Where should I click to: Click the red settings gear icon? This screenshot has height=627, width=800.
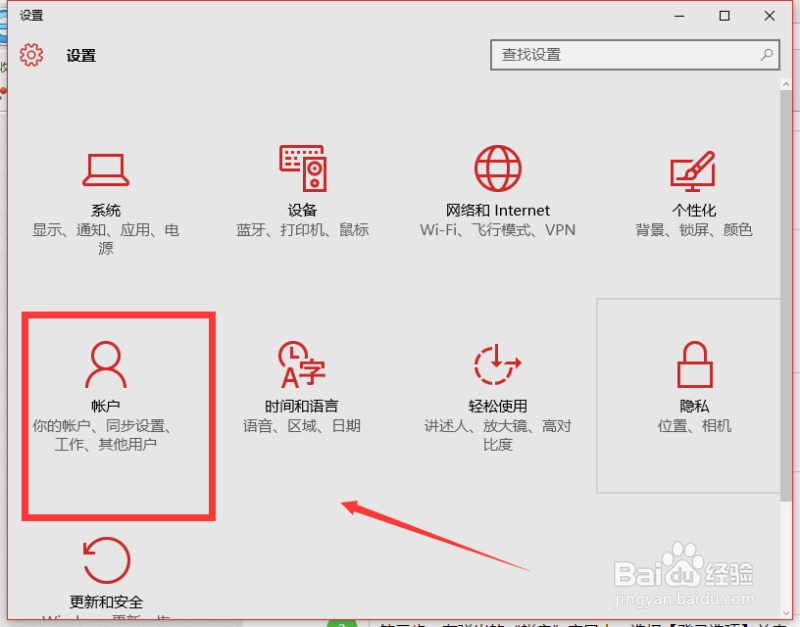pyautogui.click(x=32, y=55)
